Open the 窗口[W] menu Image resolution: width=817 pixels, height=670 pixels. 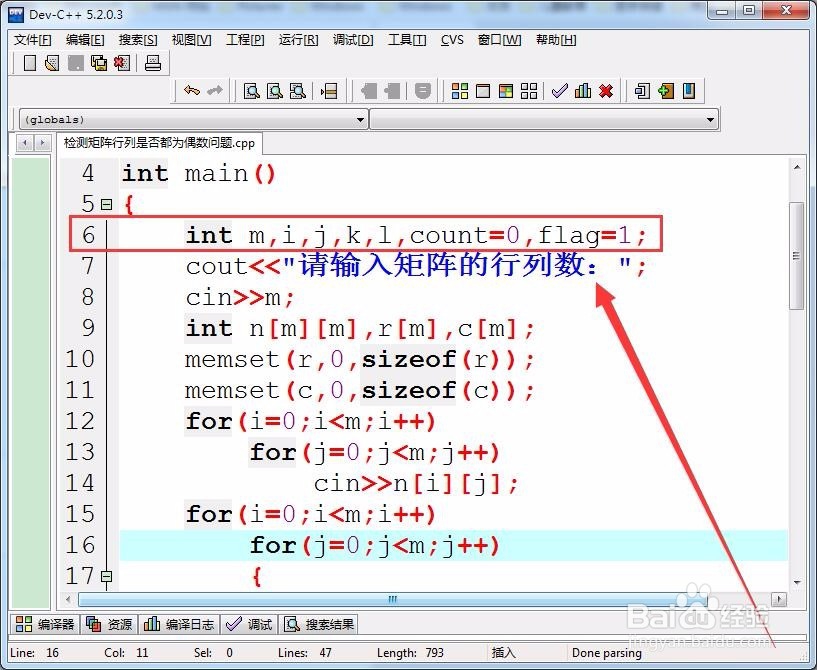(x=499, y=40)
